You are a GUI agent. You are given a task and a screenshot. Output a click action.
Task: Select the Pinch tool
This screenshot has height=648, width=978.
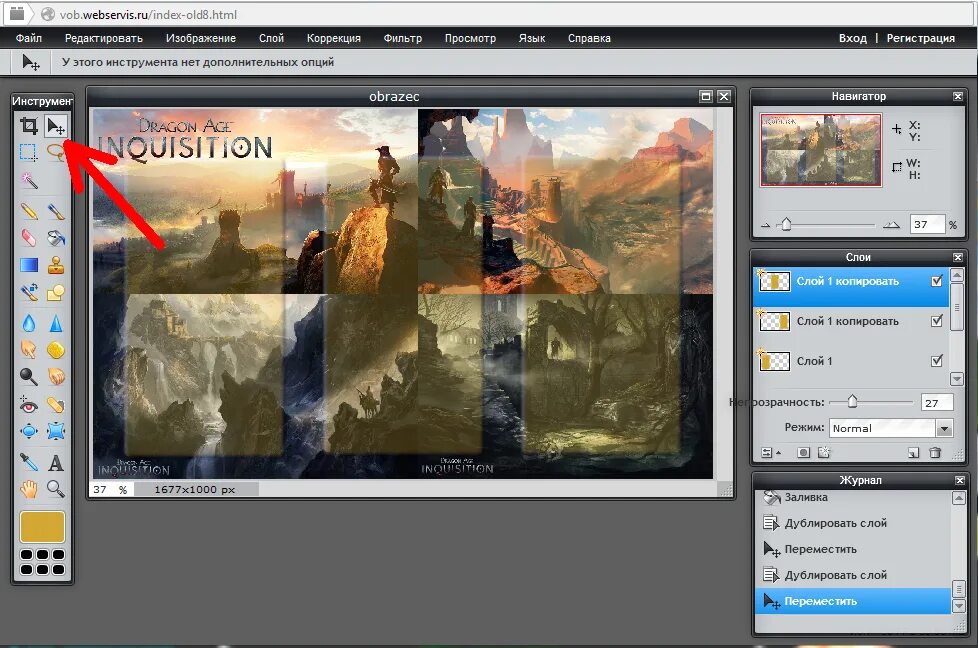coord(56,431)
